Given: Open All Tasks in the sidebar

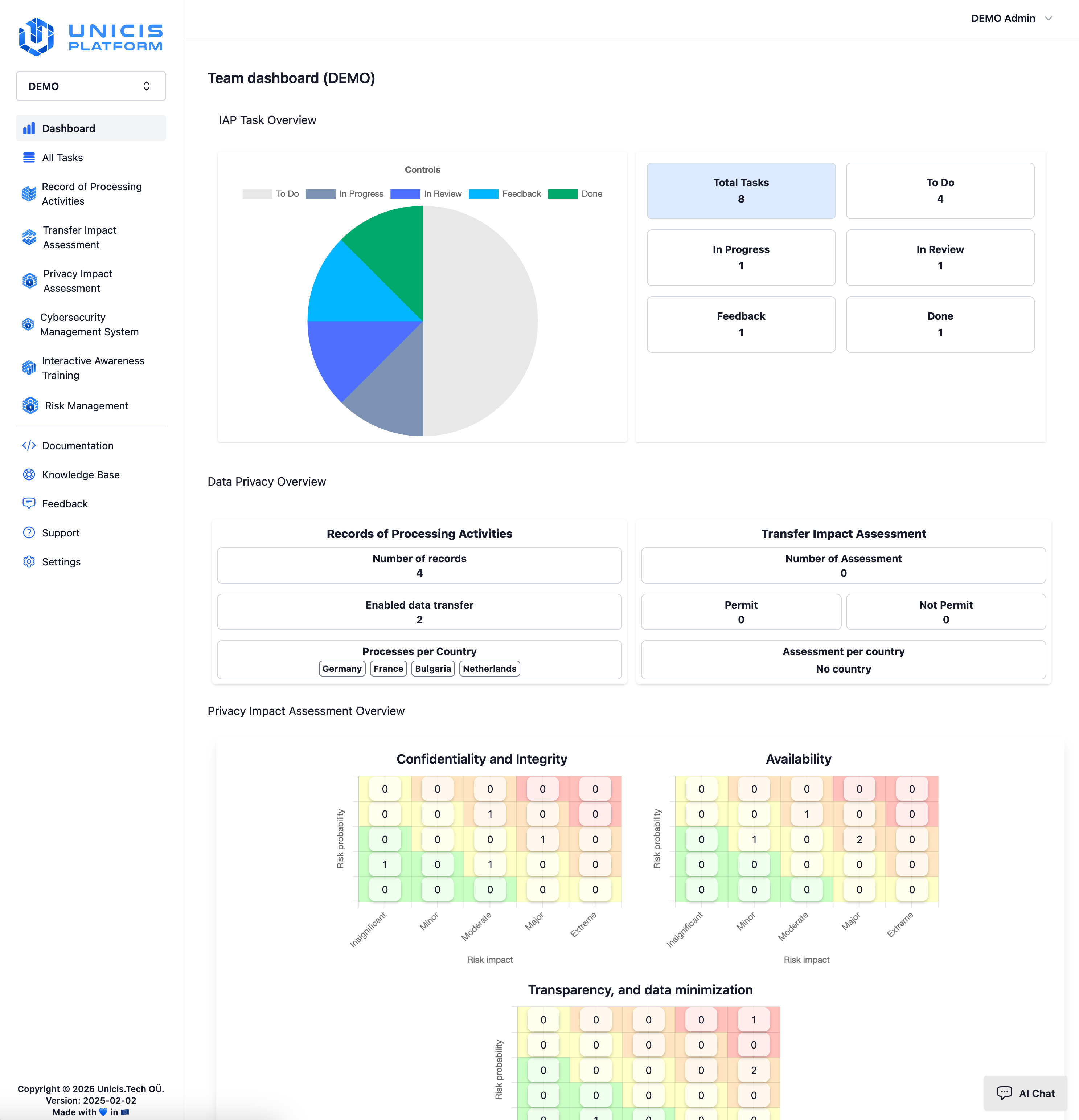Looking at the screenshot, I should tap(91, 158).
